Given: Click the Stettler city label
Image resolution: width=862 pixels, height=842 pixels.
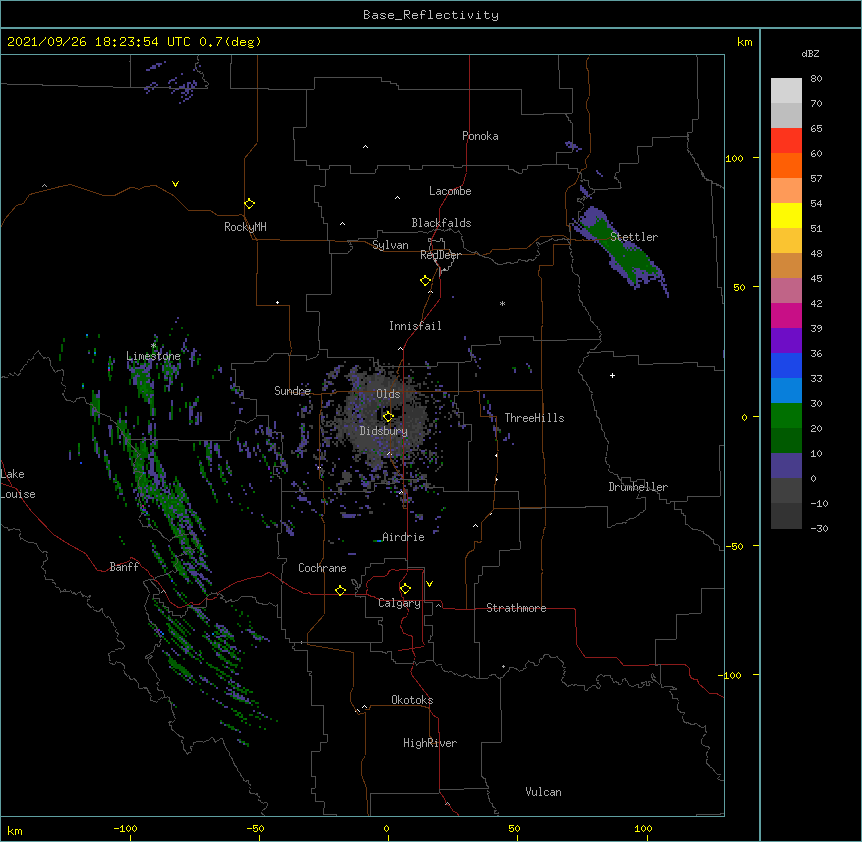Looking at the screenshot, I should (634, 237).
